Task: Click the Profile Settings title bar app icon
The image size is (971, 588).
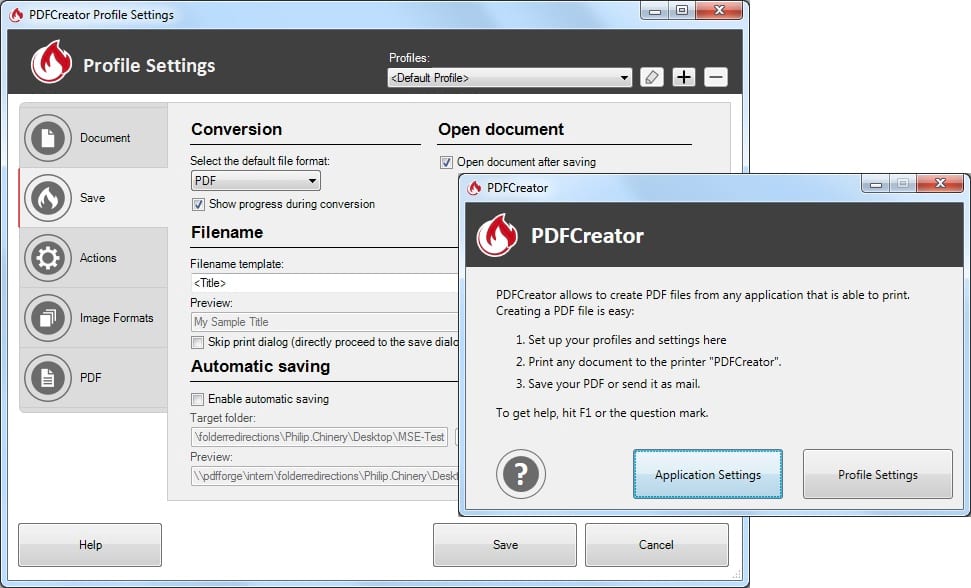Action: [x=17, y=14]
